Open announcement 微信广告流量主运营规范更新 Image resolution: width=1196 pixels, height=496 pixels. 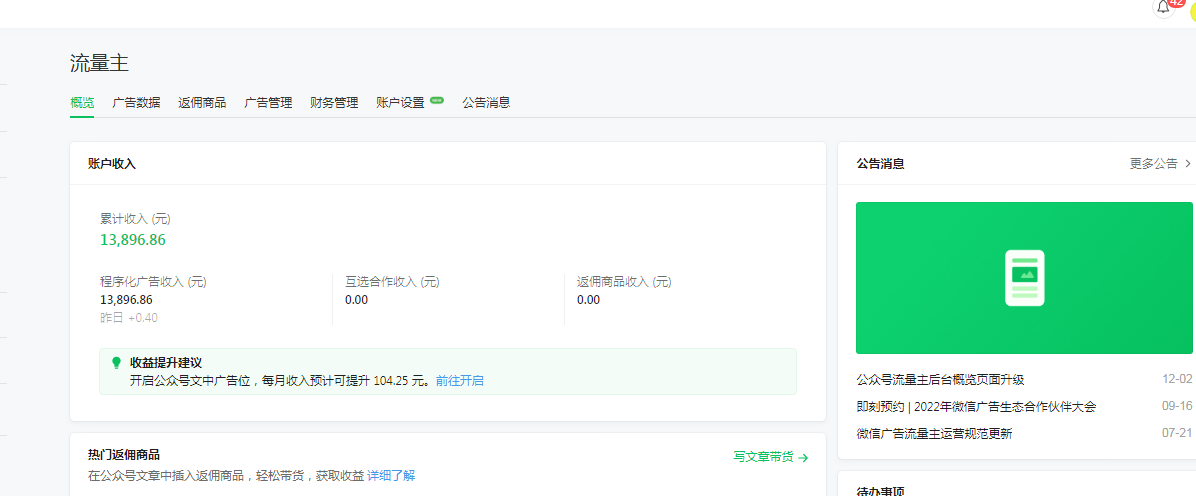click(934, 433)
